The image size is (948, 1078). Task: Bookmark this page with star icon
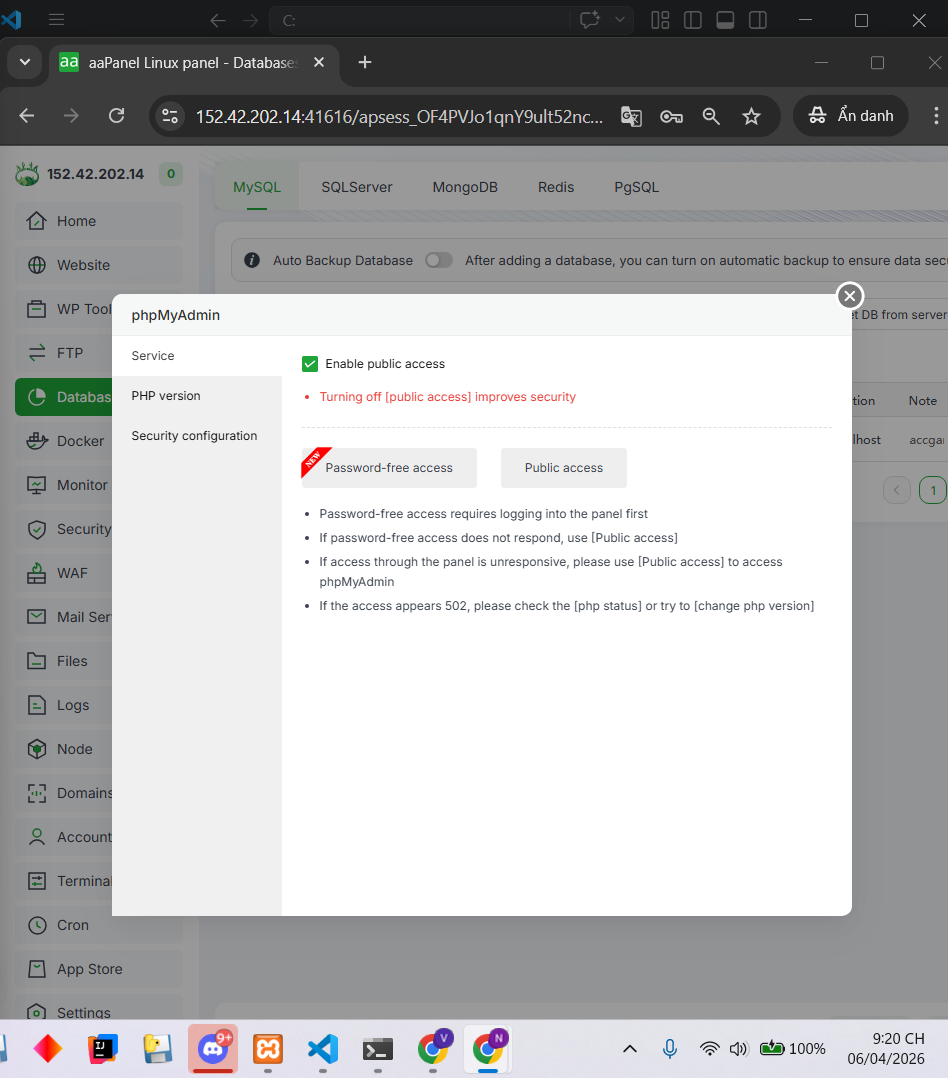(x=751, y=116)
